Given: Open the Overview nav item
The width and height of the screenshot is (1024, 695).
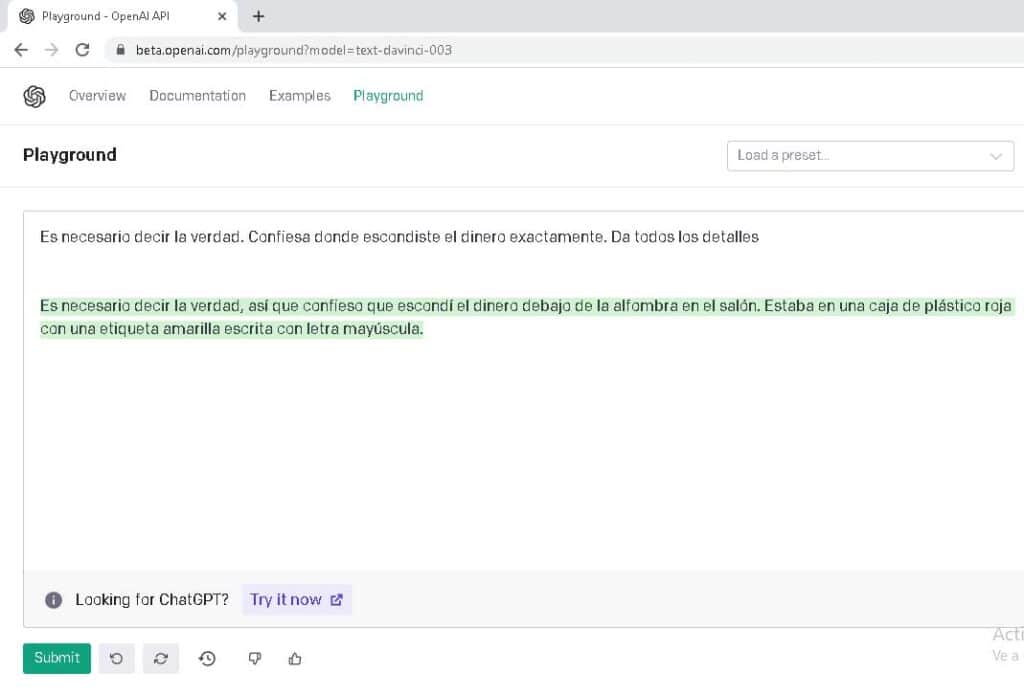Looking at the screenshot, I should 97,96.
